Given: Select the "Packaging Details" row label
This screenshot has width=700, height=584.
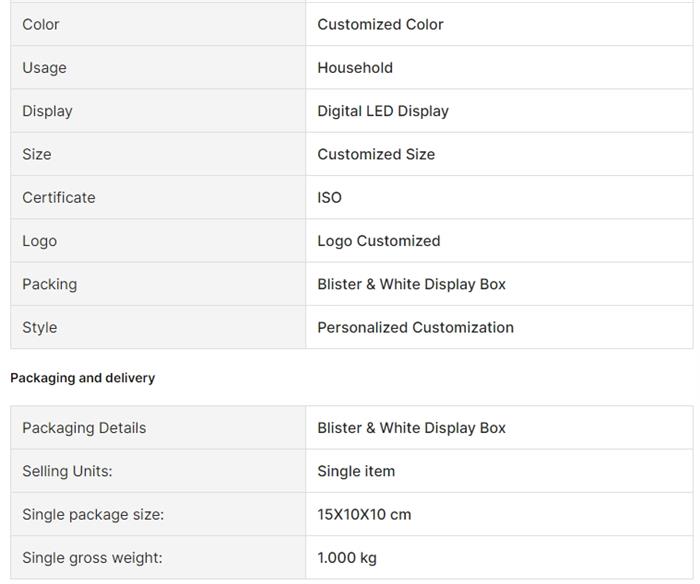Looking at the screenshot, I should pos(84,428).
